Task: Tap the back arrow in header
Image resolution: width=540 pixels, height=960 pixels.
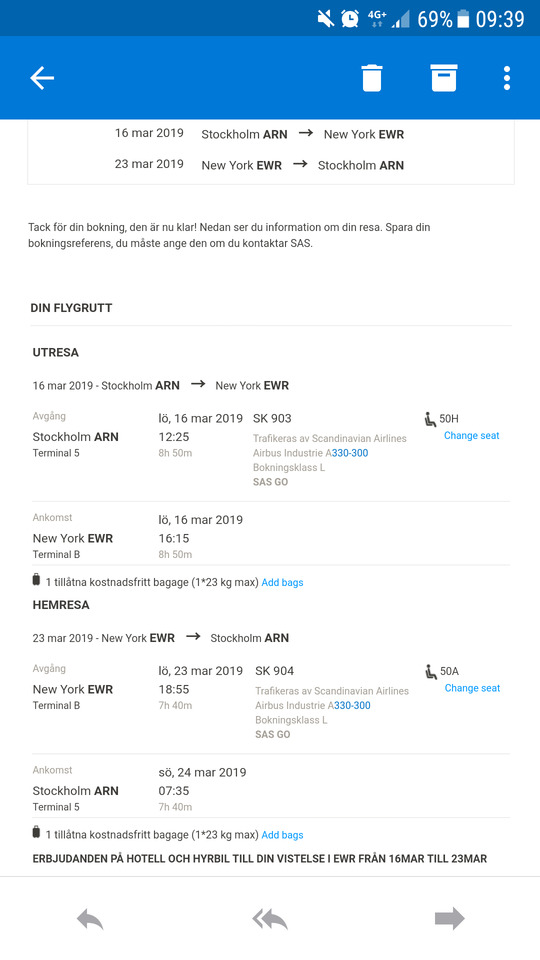Action: 42,78
